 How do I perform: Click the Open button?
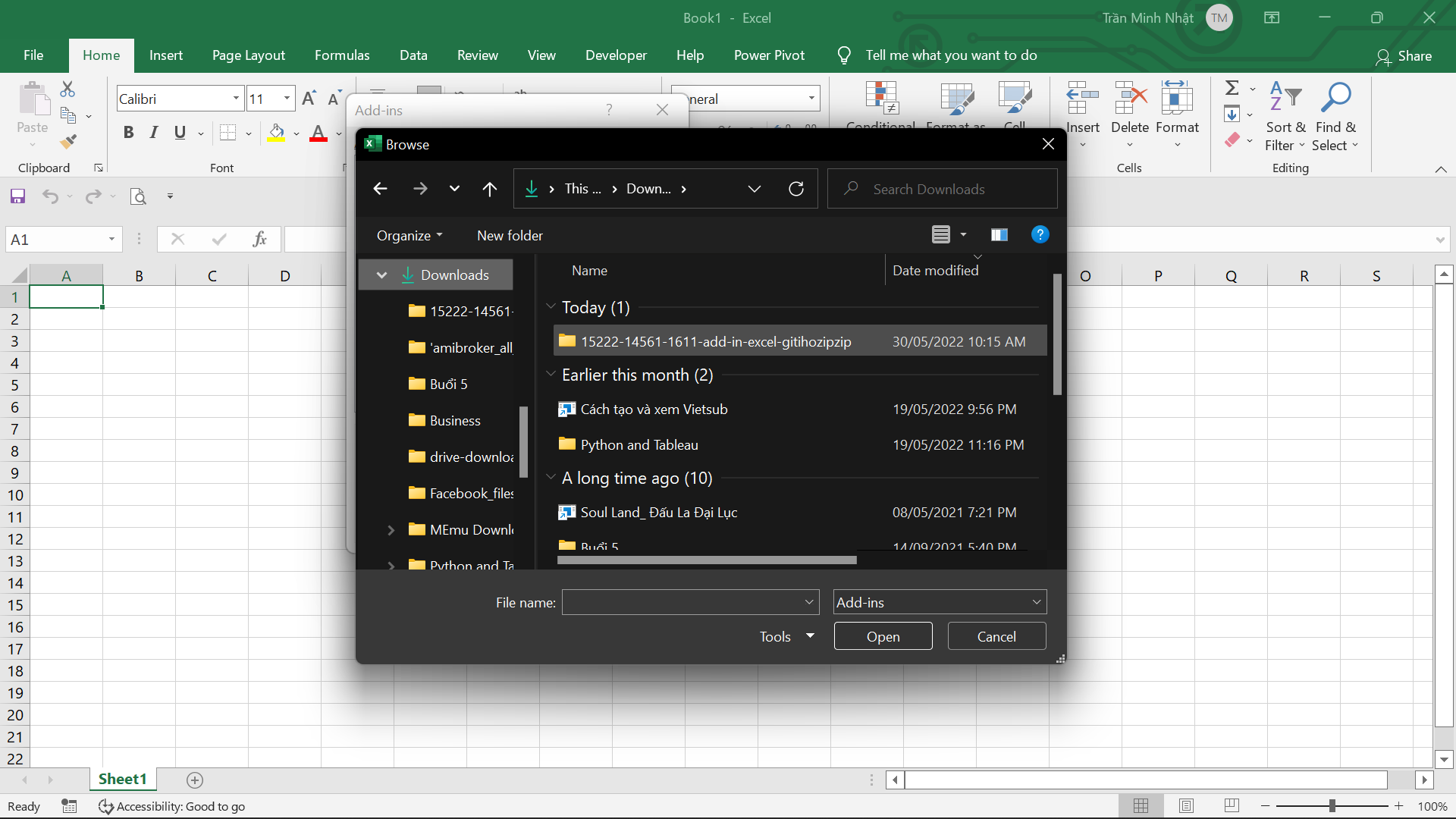tap(883, 636)
